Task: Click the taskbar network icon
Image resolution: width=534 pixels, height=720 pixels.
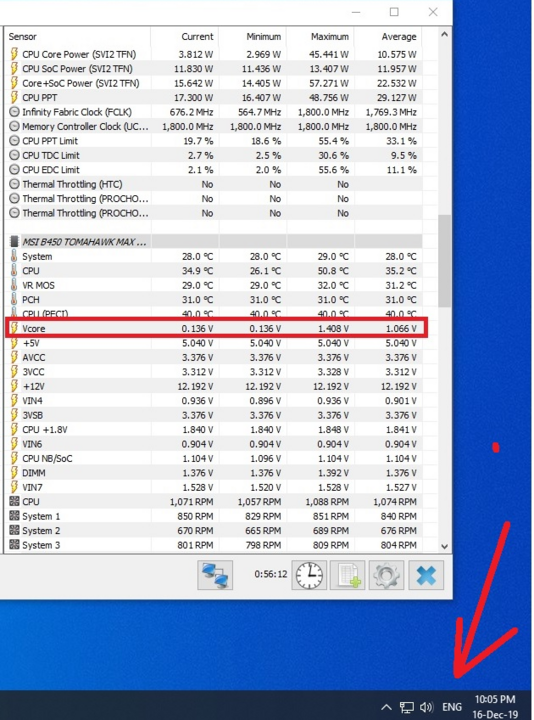Action: click(x=406, y=707)
